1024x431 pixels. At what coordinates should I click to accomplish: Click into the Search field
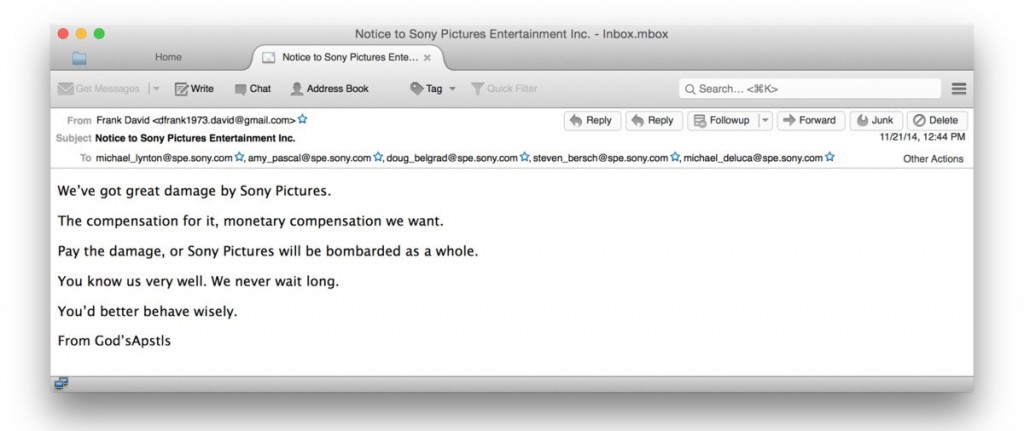coord(810,89)
